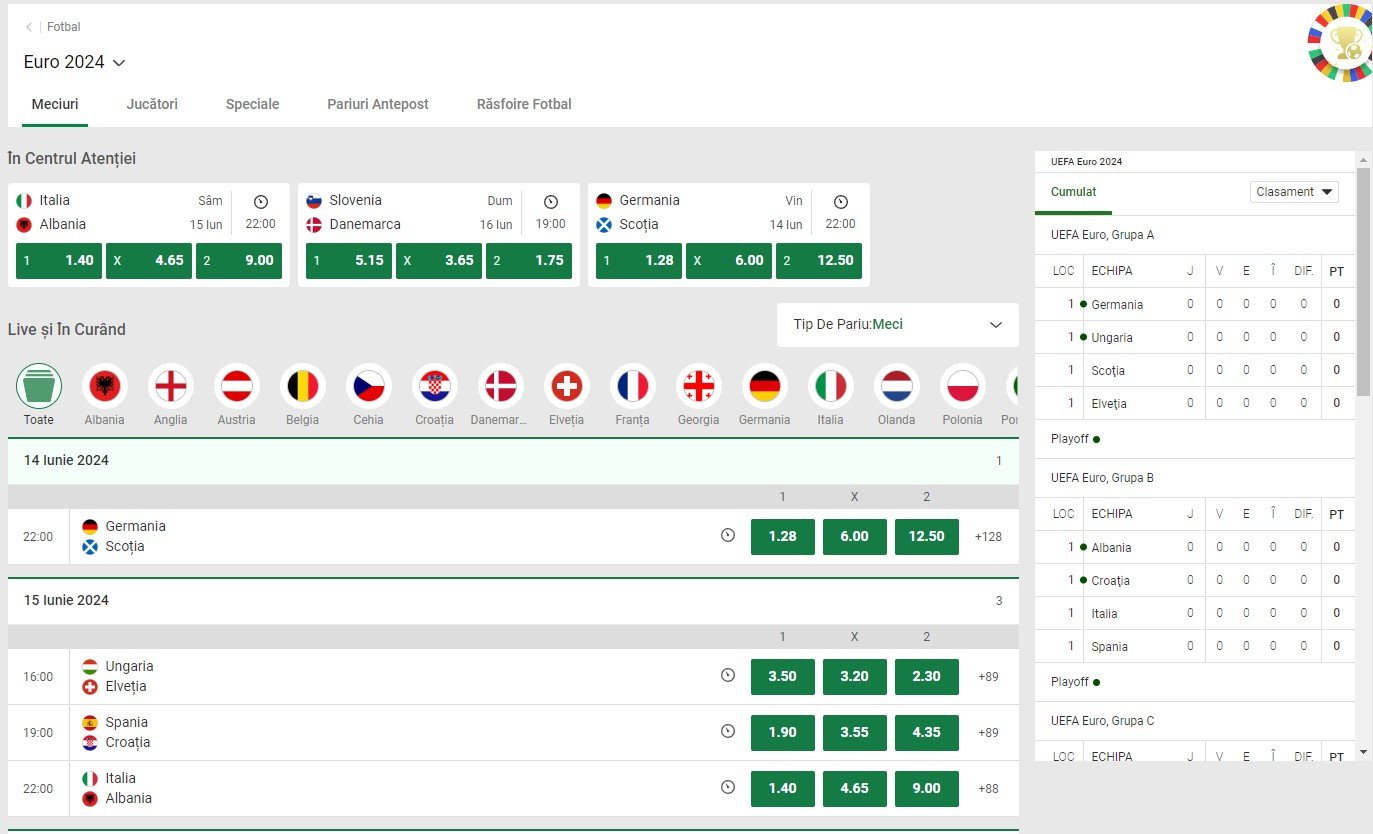Pick odds 9.00 in Italia-Albania list row
Screen dimensions: 1373x834
point(927,789)
